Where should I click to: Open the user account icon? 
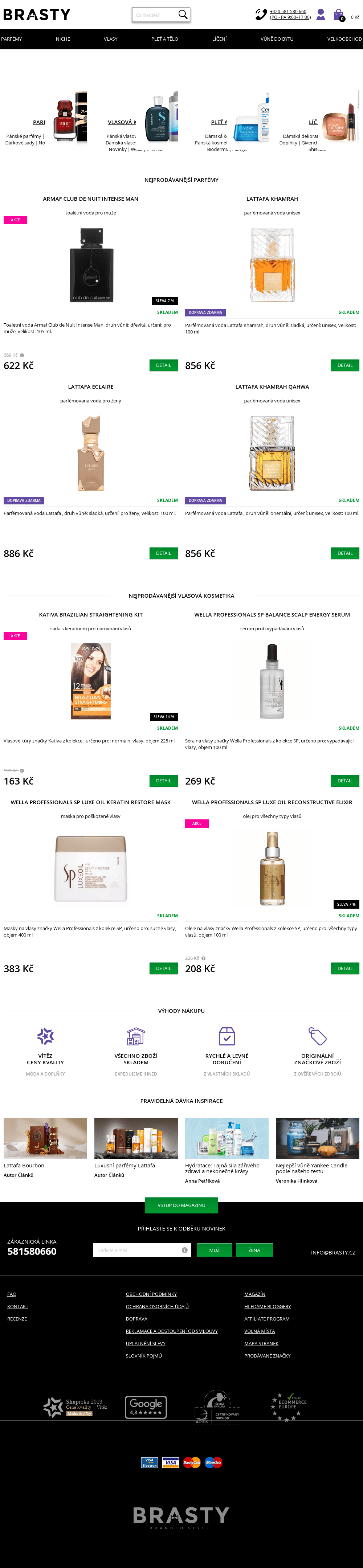[321, 15]
